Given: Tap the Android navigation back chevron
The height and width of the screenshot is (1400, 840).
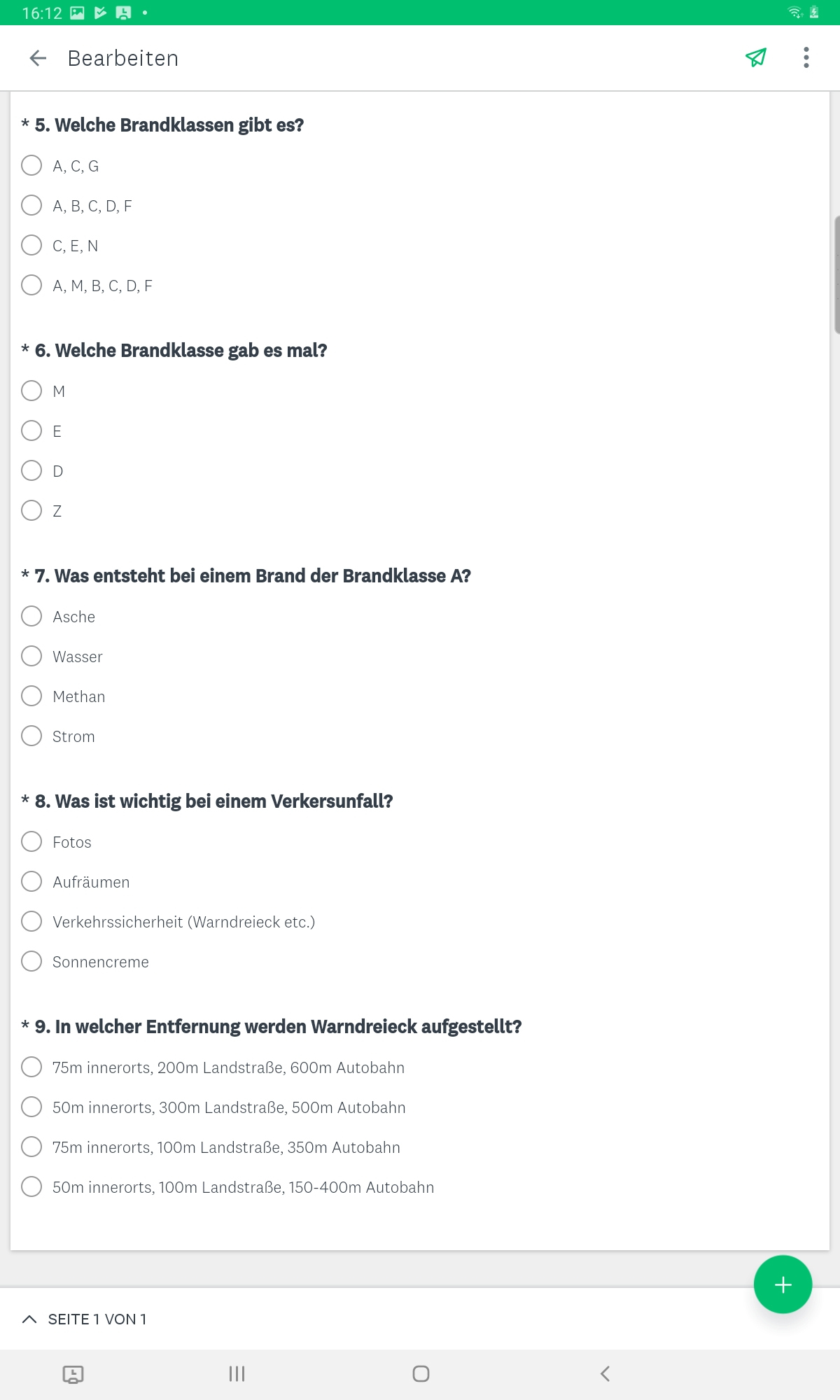Looking at the screenshot, I should [605, 1373].
